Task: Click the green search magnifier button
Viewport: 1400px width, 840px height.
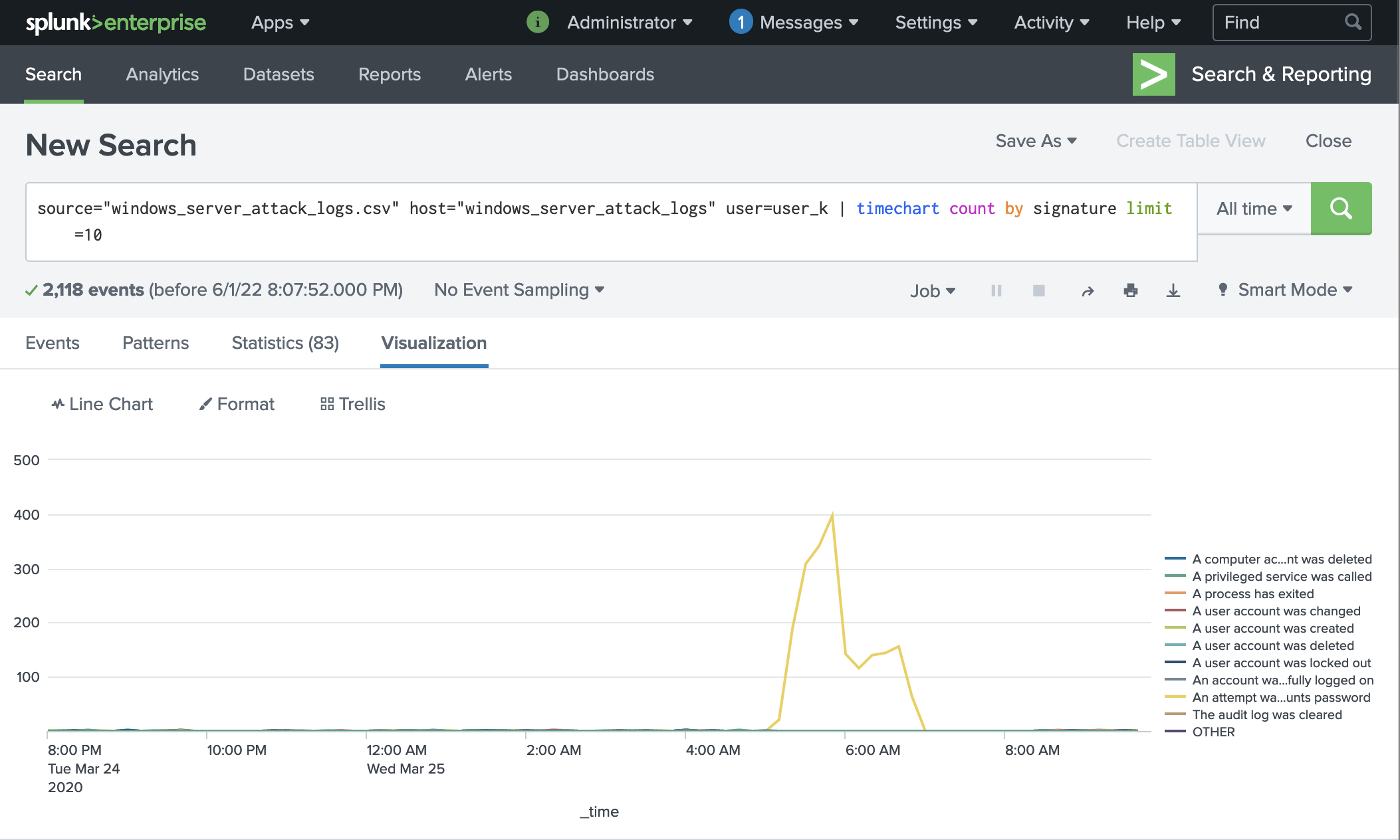Action: click(x=1341, y=209)
